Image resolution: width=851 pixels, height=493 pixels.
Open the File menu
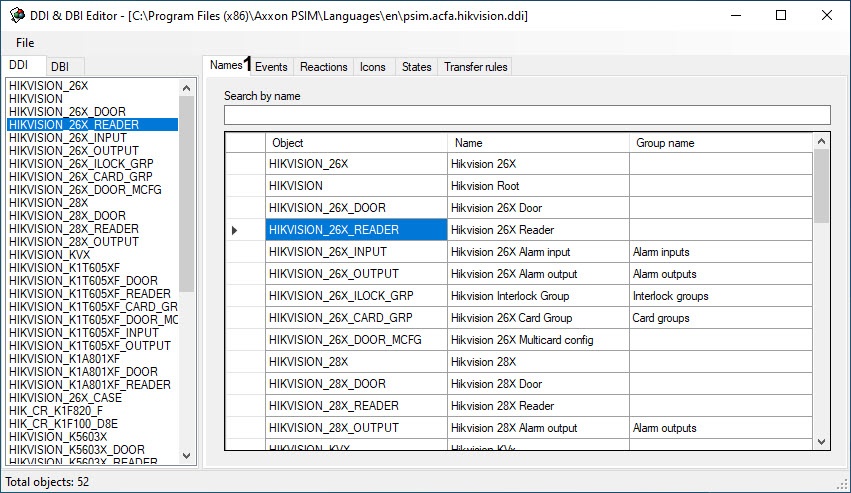pyautogui.click(x=25, y=43)
